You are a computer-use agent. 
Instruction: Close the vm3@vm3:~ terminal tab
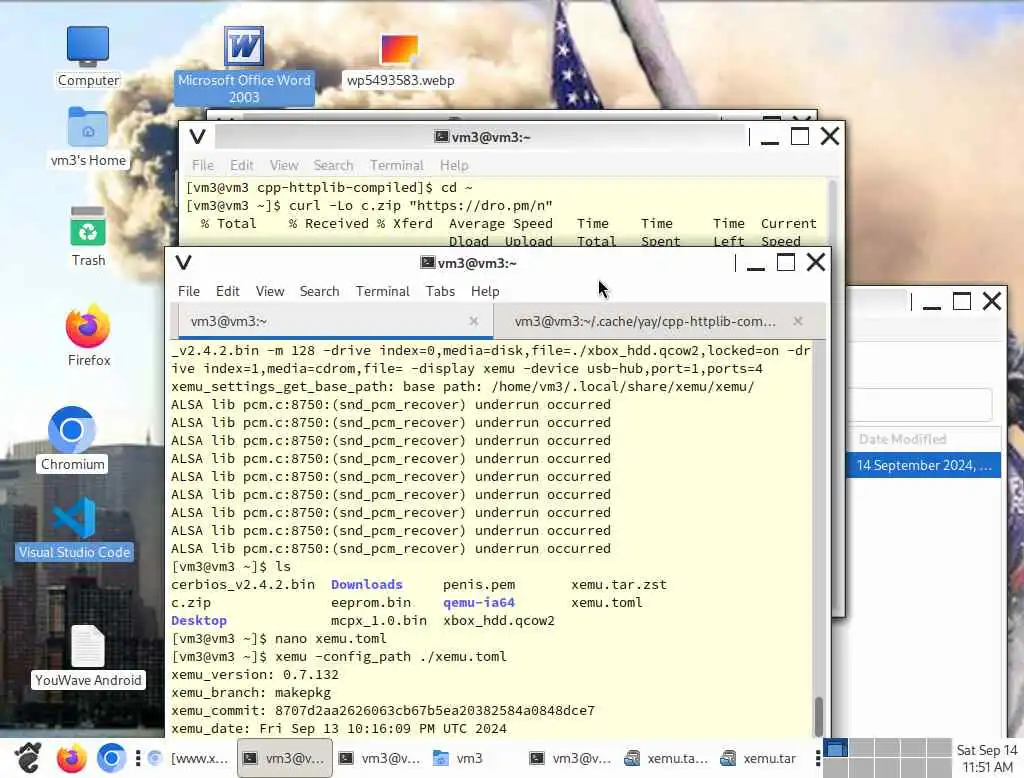[x=473, y=321]
